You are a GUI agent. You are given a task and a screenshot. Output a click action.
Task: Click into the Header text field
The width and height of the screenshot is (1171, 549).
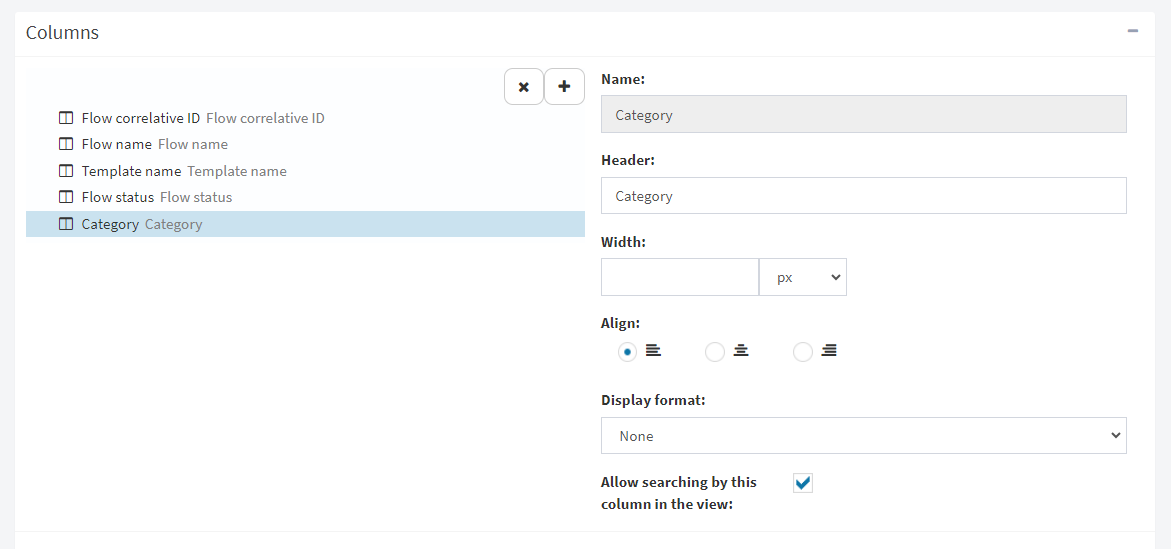(x=863, y=196)
